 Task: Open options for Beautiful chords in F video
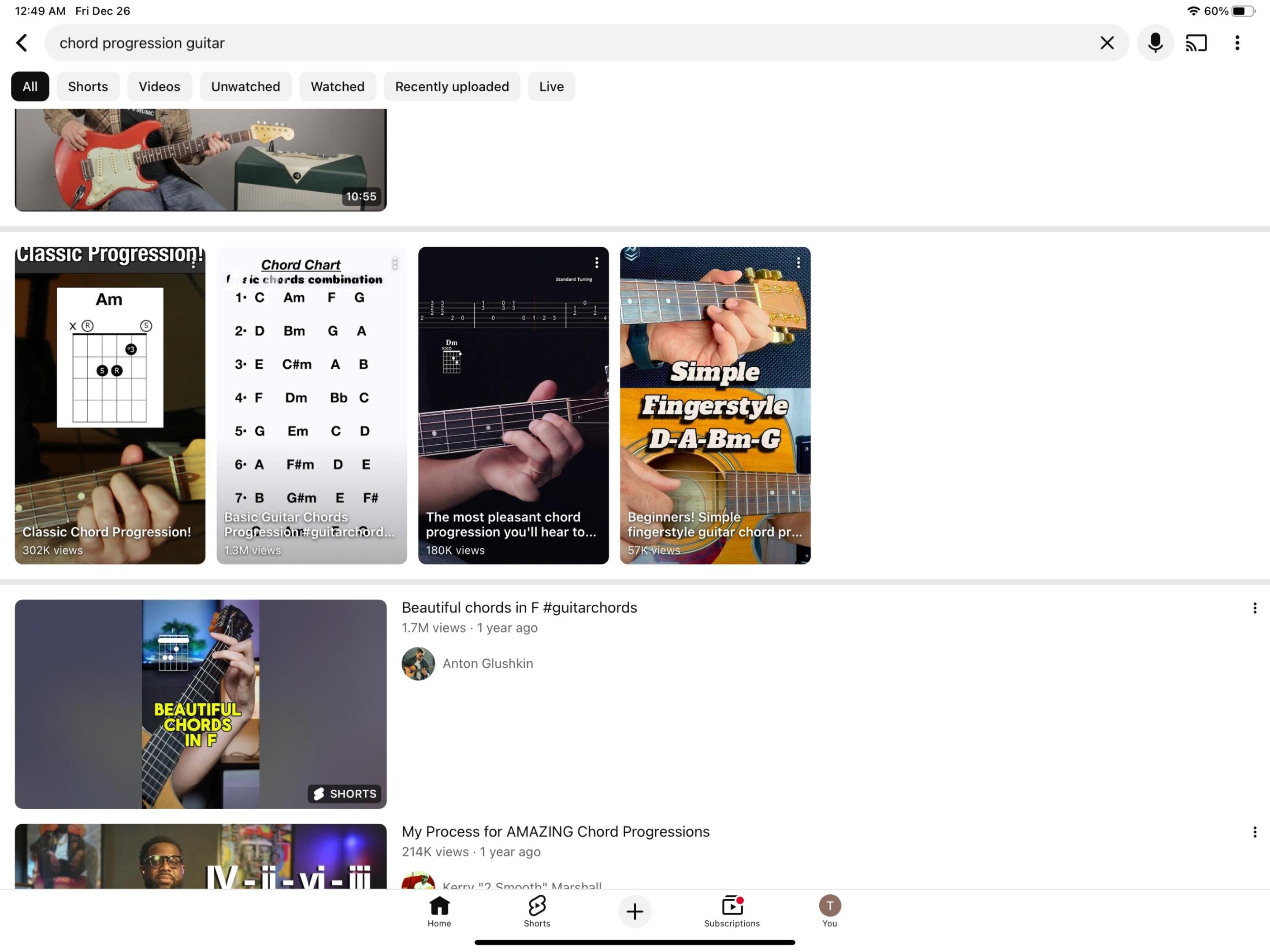[x=1255, y=608]
